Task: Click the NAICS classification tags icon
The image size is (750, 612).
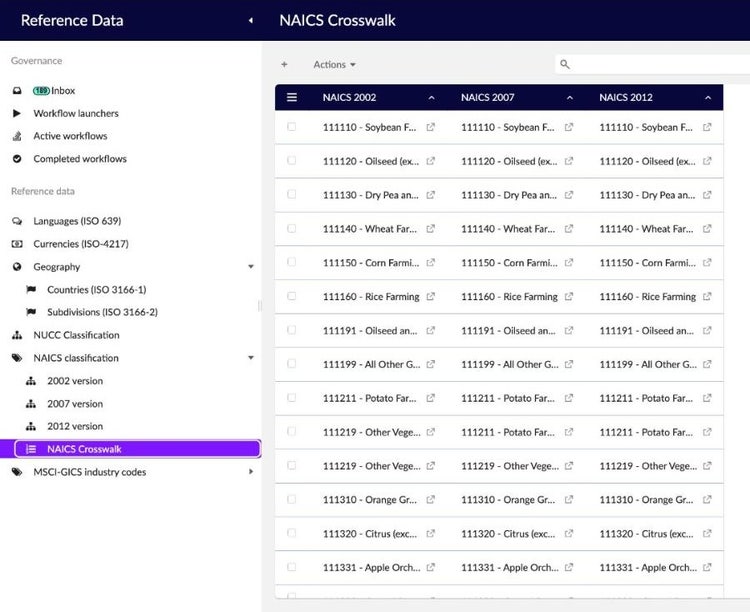Action: point(17,358)
